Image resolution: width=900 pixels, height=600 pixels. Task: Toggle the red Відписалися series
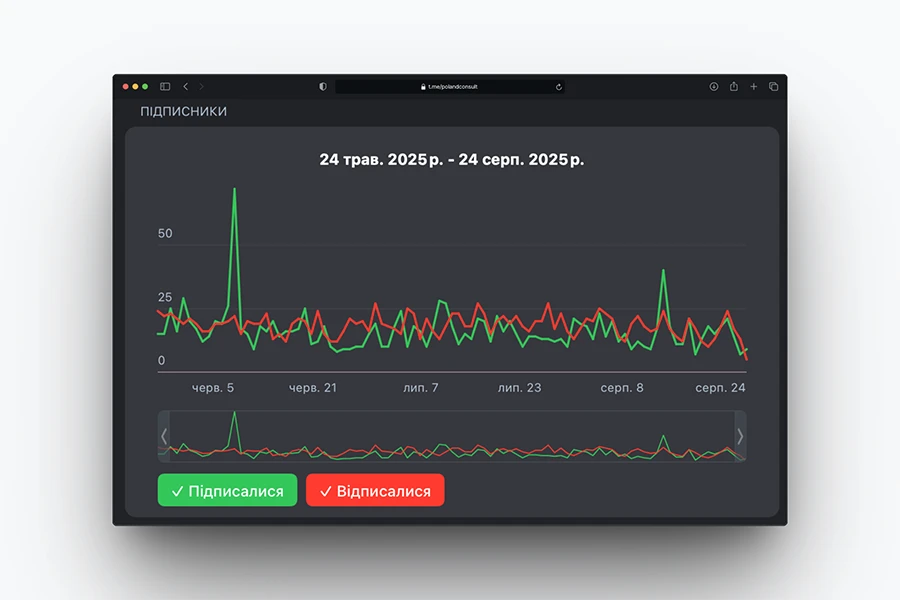click(375, 491)
